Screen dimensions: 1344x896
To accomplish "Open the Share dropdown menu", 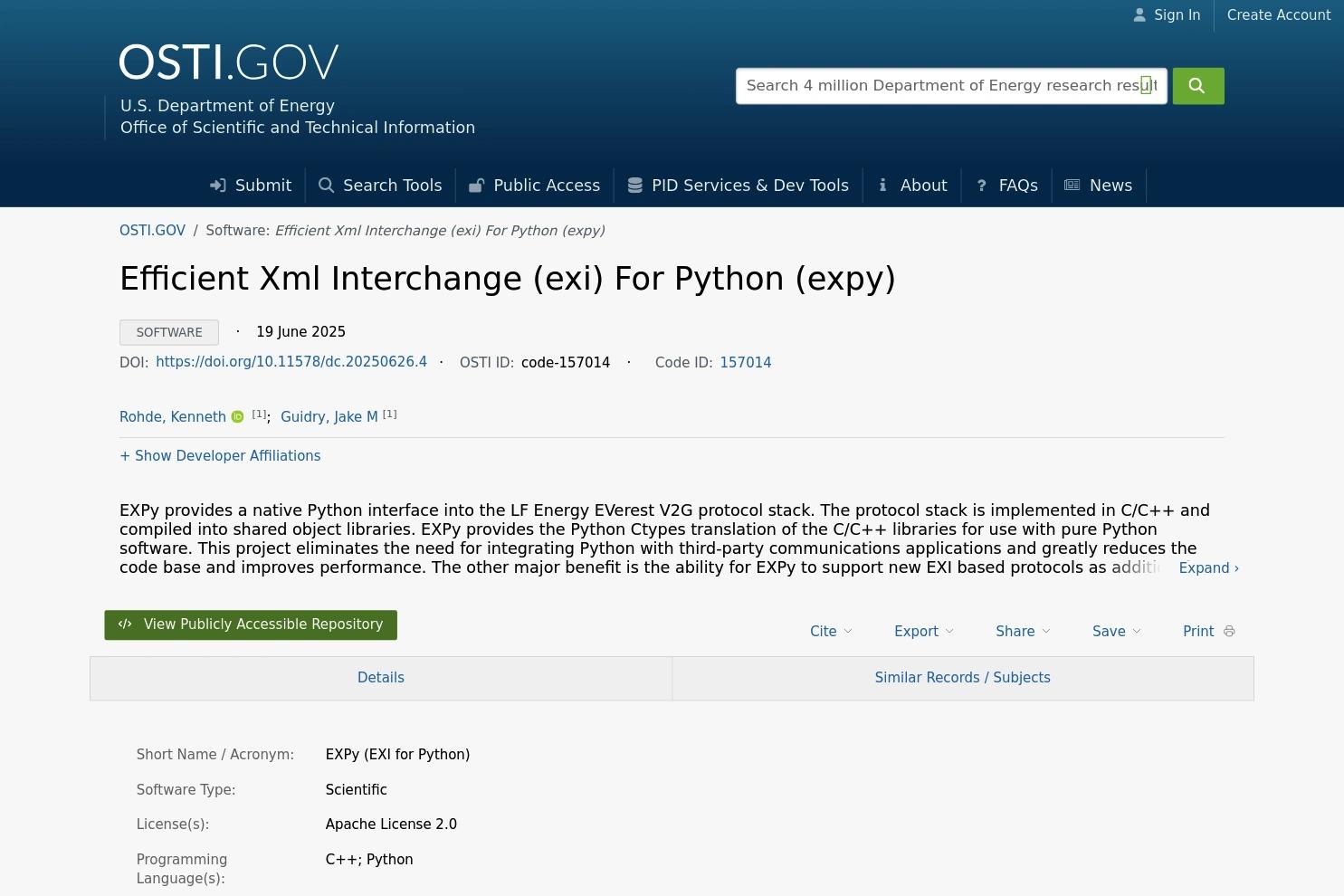I will (x=1023, y=632).
